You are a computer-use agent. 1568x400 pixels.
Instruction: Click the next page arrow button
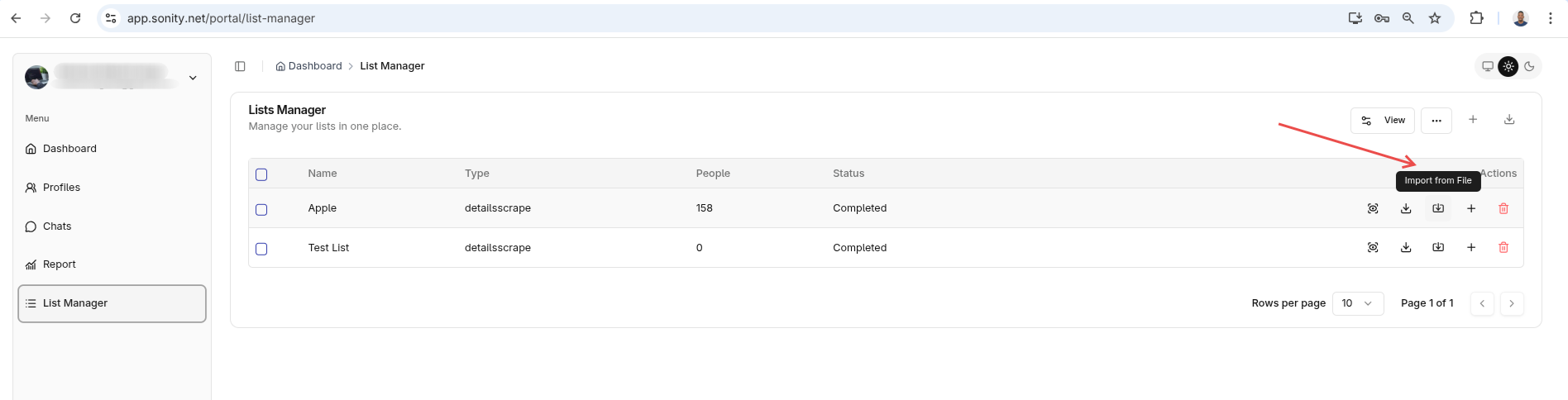coord(1512,303)
